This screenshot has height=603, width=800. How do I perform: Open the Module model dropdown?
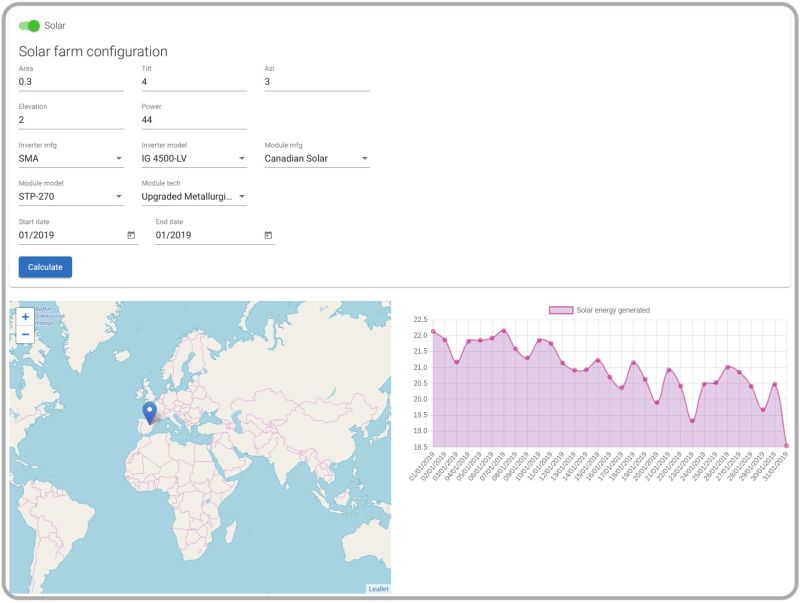point(71,197)
